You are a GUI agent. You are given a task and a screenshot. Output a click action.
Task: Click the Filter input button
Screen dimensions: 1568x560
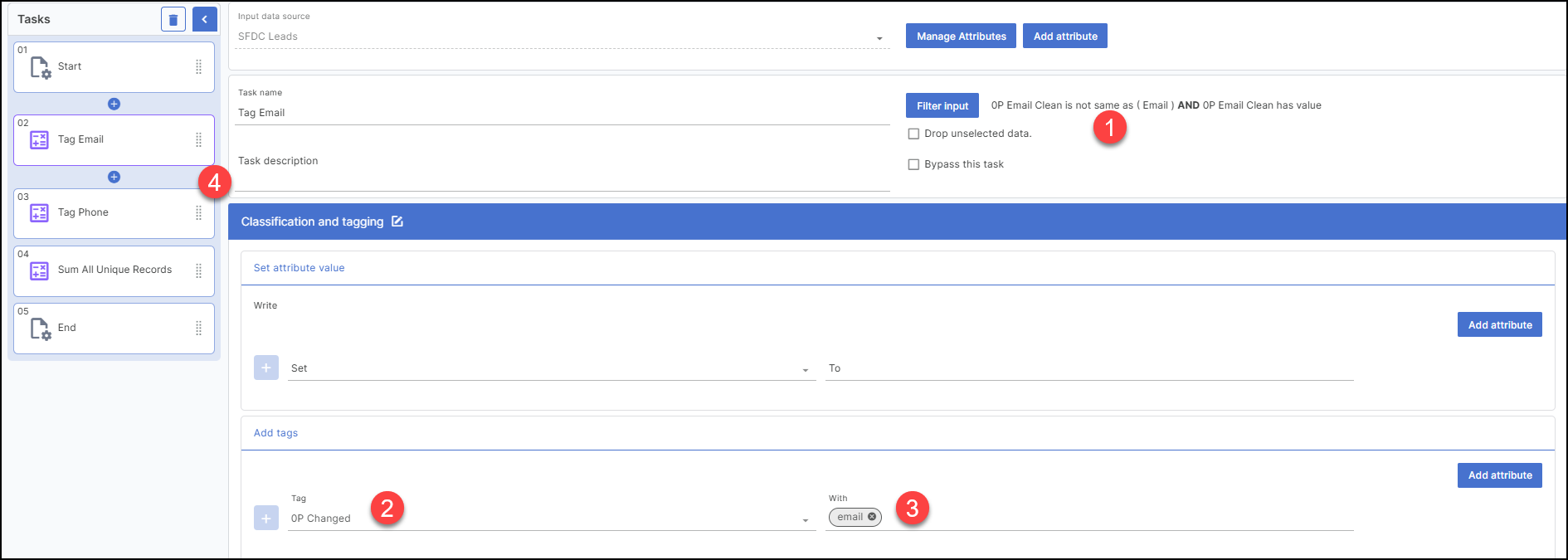(x=942, y=106)
